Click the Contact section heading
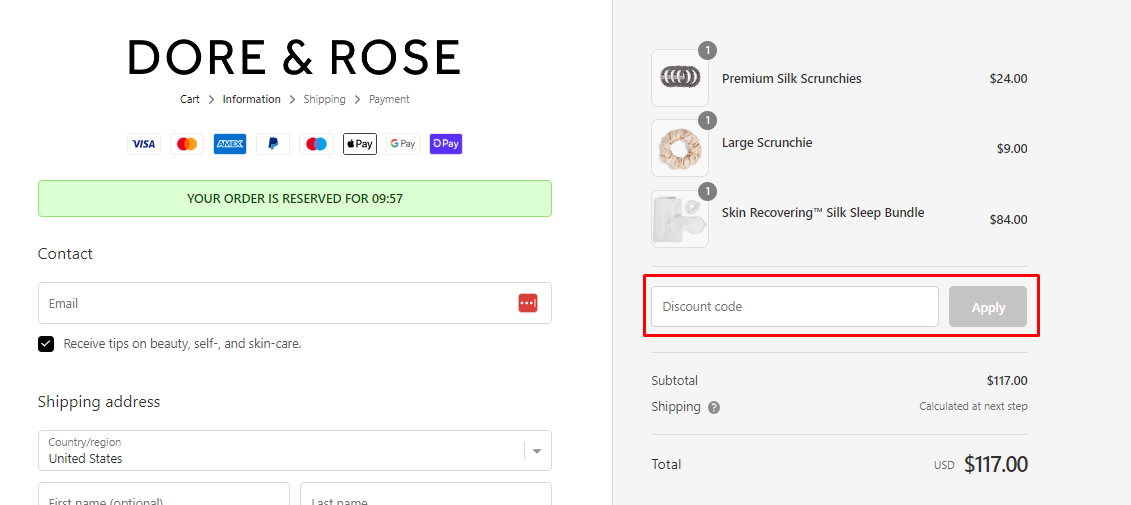Image resolution: width=1131 pixels, height=505 pixels. click(x=65, y=254)
